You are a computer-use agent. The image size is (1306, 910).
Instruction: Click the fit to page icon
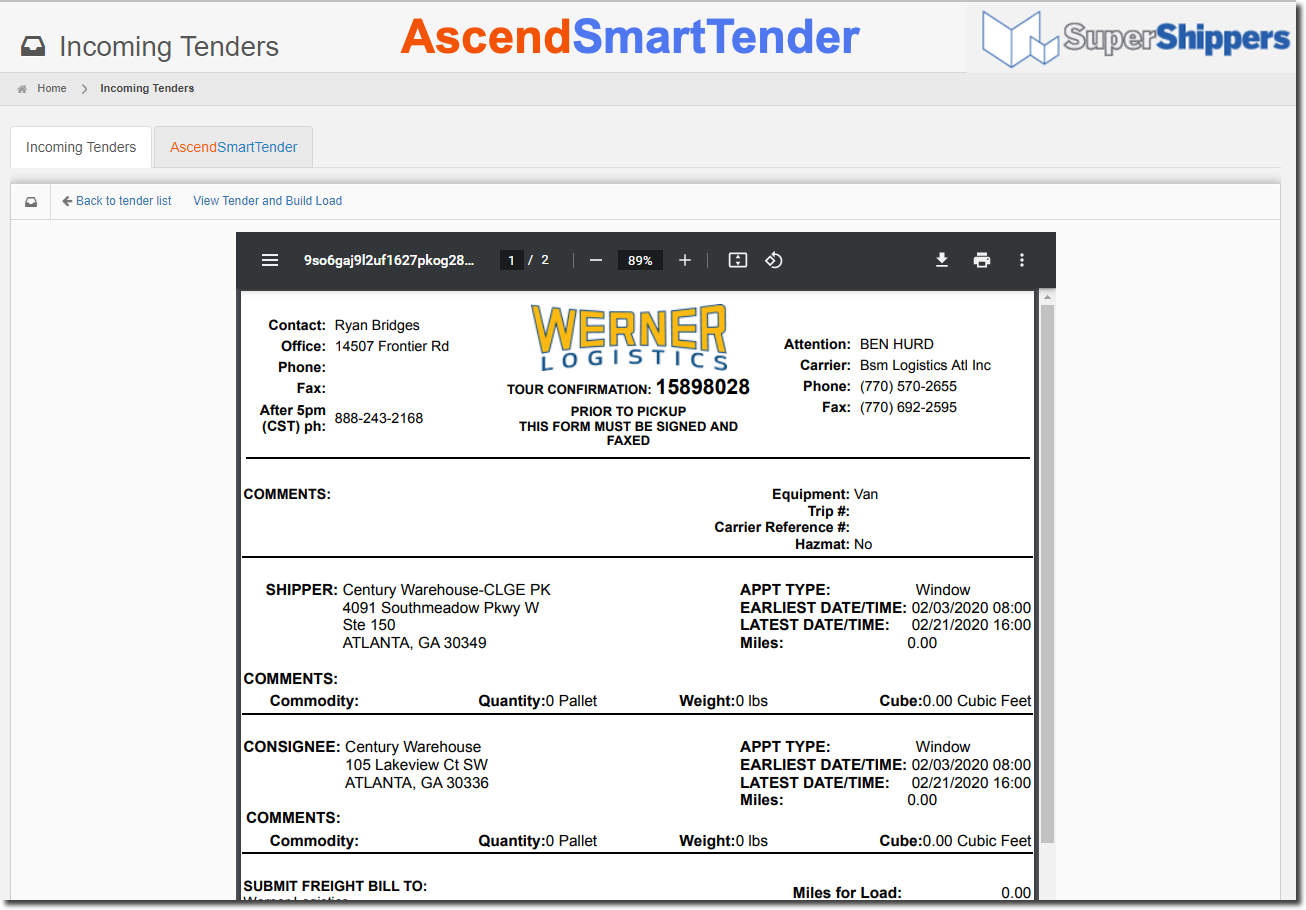tap(738, 260)
